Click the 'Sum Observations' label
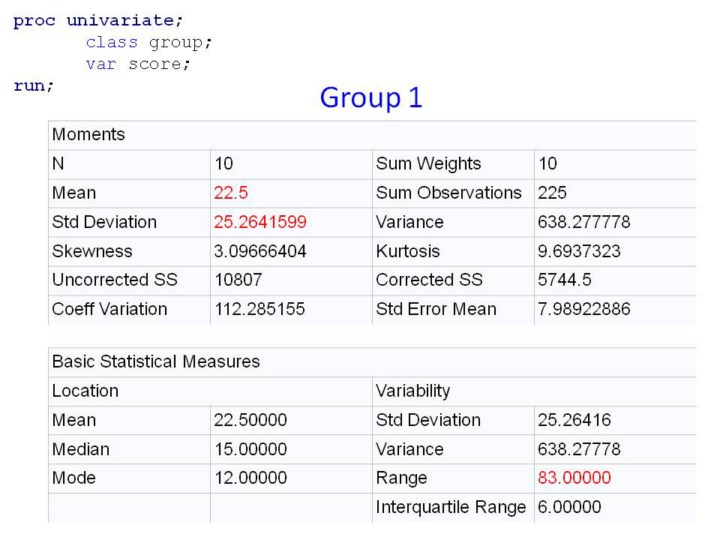720x540 pixels. click(449, 193)
